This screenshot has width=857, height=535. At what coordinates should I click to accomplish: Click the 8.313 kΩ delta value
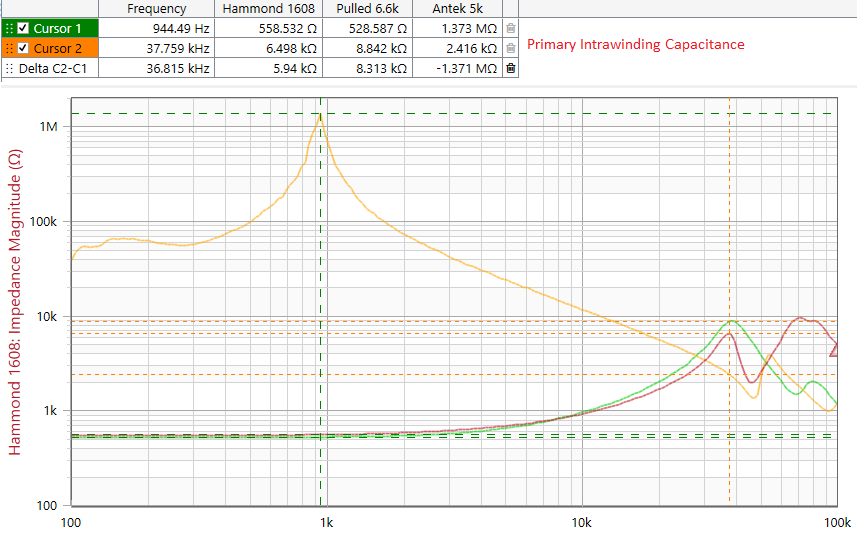point(367,69)
